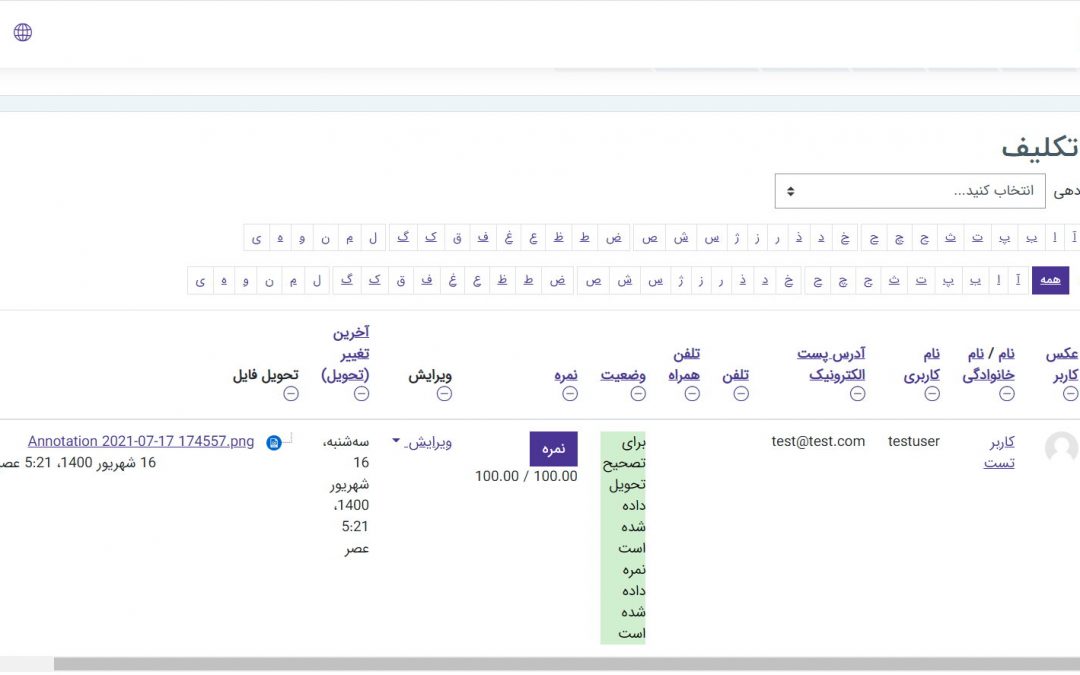Hide the آدرس پست الکترونیک column
Screen dimensions: 1080x675
click(857, 394)
